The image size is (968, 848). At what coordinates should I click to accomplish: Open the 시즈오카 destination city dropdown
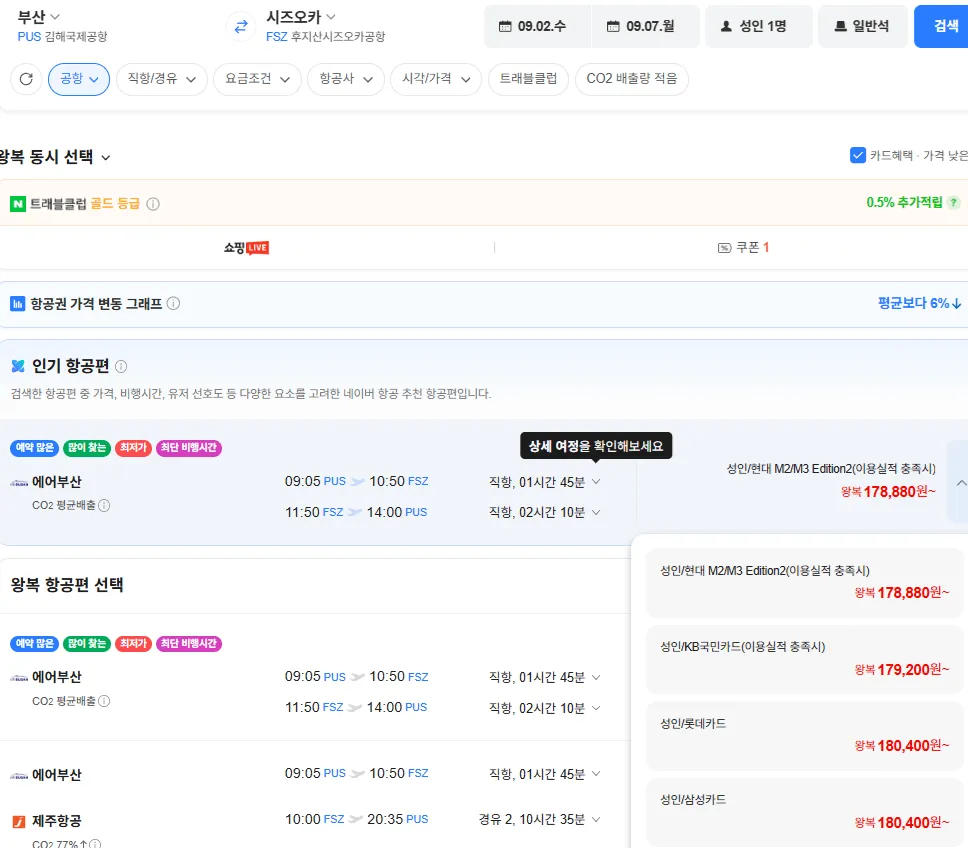coord(301,17)
